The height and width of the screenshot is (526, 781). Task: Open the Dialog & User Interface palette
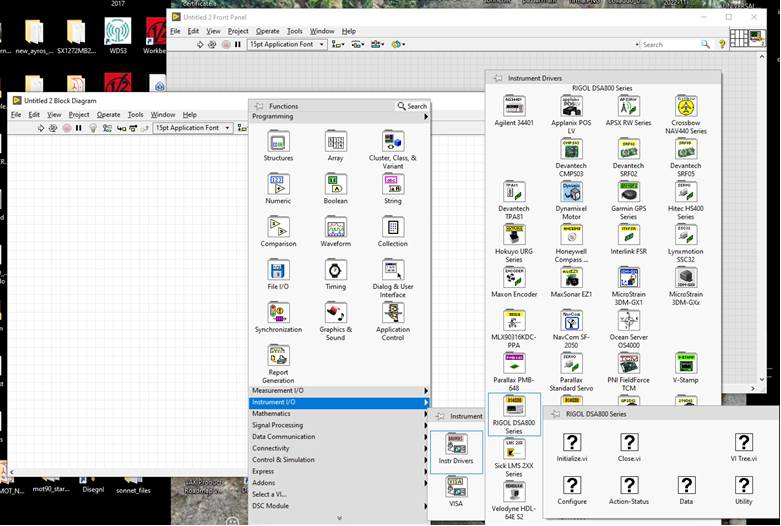pyautogui.click(x=392, y=270)
